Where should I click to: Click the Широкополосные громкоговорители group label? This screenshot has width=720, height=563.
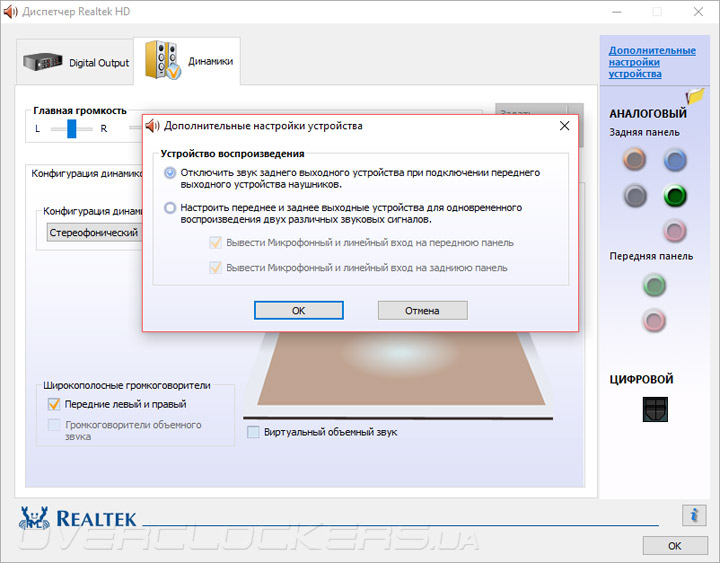(127, 385)
